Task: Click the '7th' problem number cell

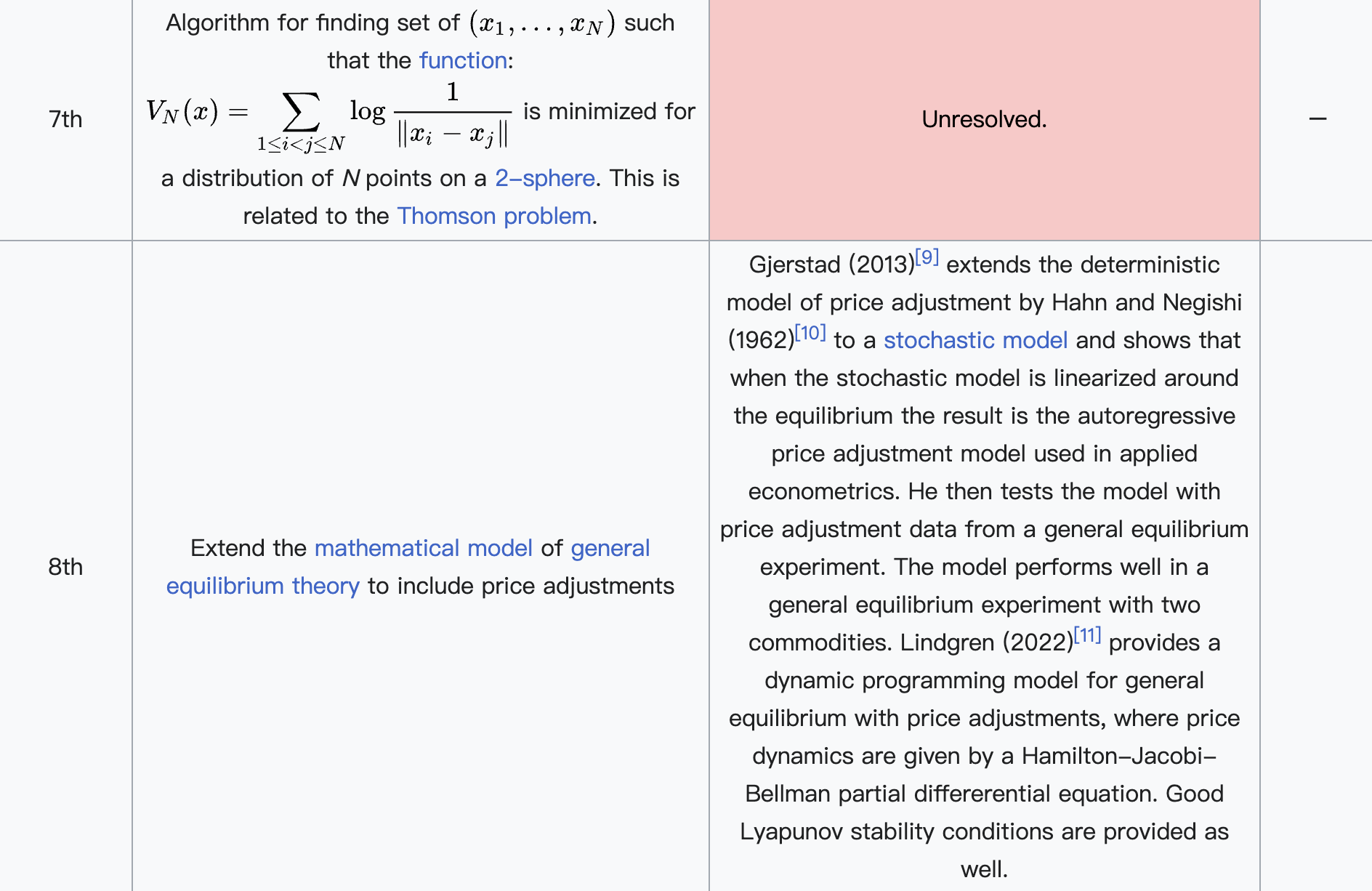Action: (65, 119)
